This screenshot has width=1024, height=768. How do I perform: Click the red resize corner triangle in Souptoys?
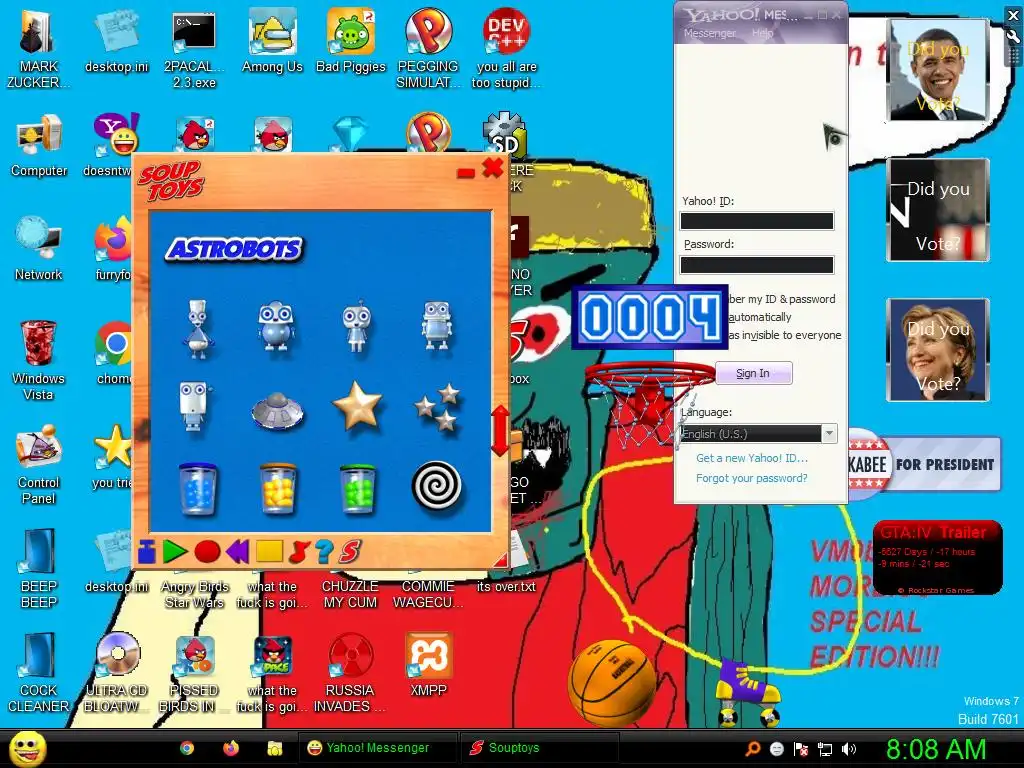pos(500,559)
